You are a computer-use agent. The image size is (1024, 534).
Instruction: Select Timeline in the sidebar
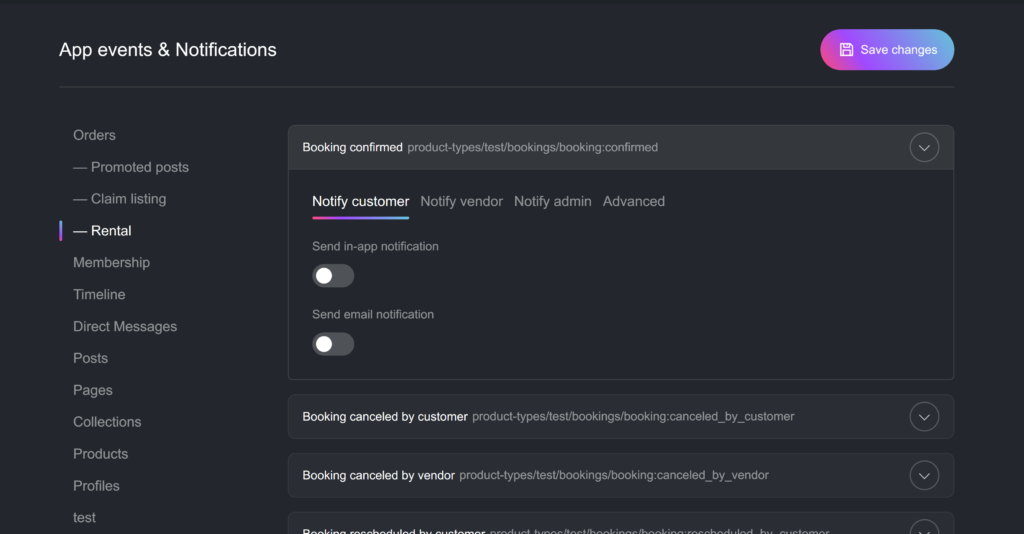click(99, 294)
